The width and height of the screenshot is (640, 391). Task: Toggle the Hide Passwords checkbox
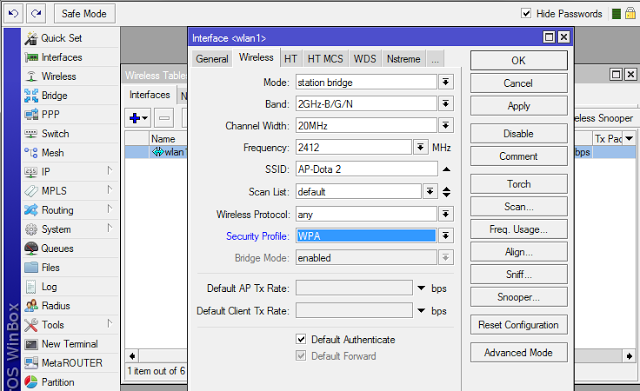(526, 13)
